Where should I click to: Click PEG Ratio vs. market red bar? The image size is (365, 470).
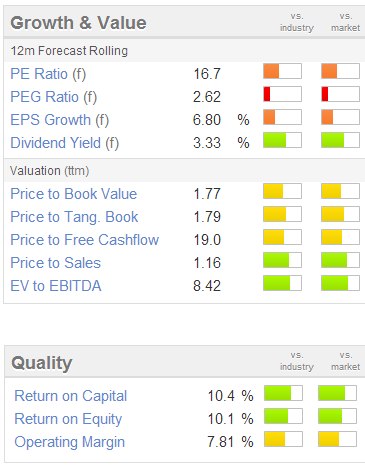tap(340, 94)
